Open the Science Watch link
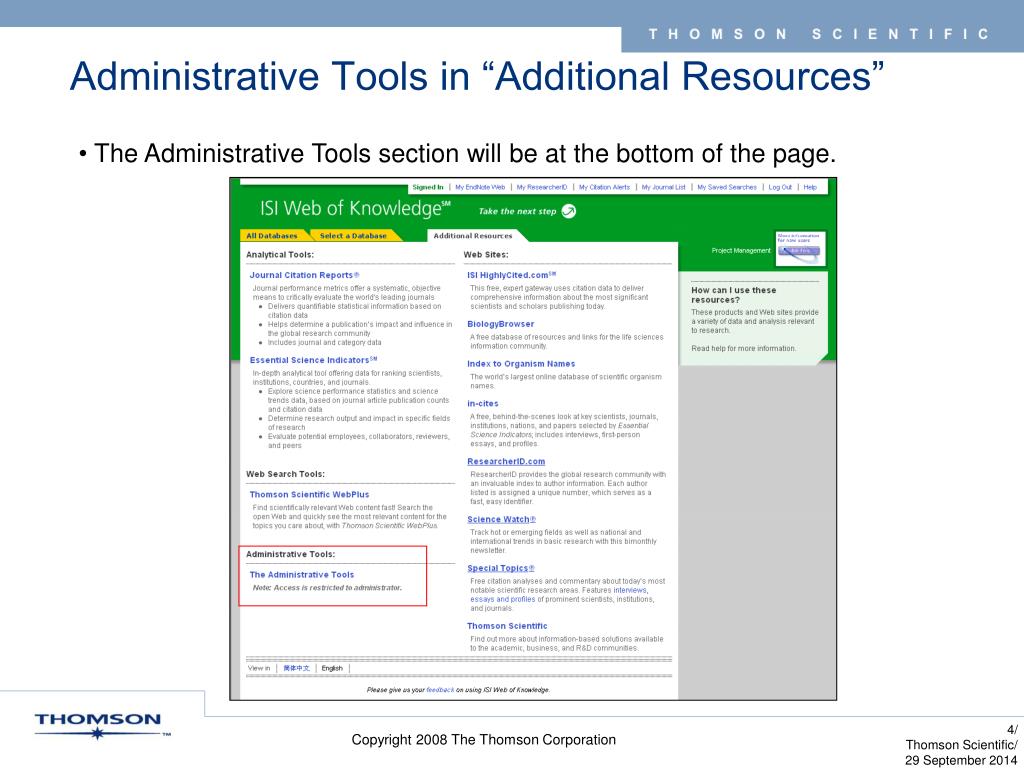 tap(502, 519)
